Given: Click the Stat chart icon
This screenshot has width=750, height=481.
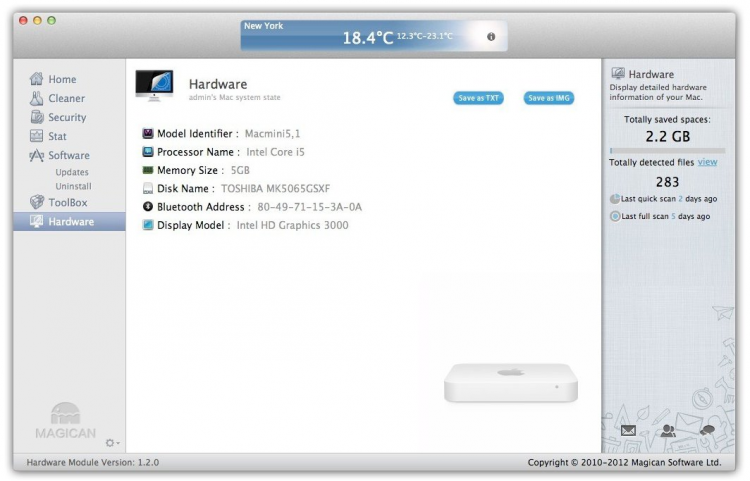Looking at the screenshot, I should click(x=36, y=136).
